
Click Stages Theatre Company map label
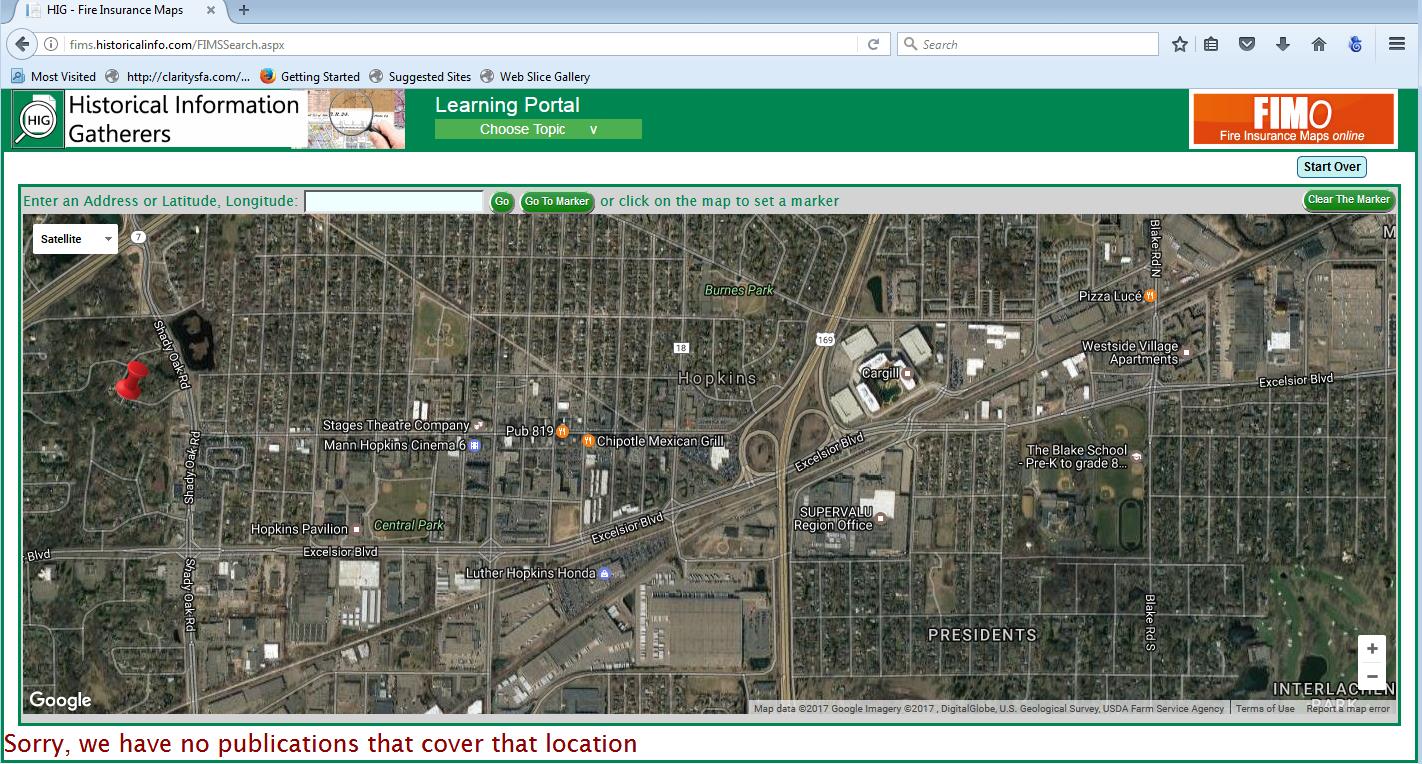click(x=396, y=425)
